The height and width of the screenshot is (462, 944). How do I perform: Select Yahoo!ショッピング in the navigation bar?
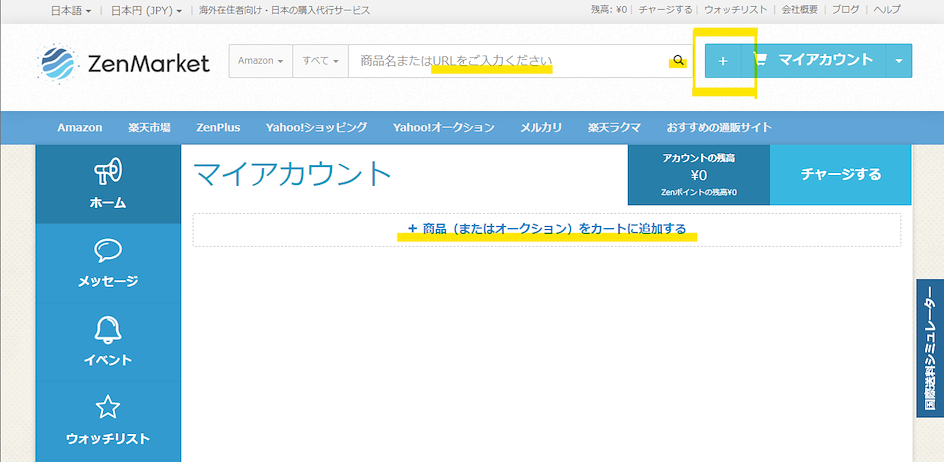(316, 128)
